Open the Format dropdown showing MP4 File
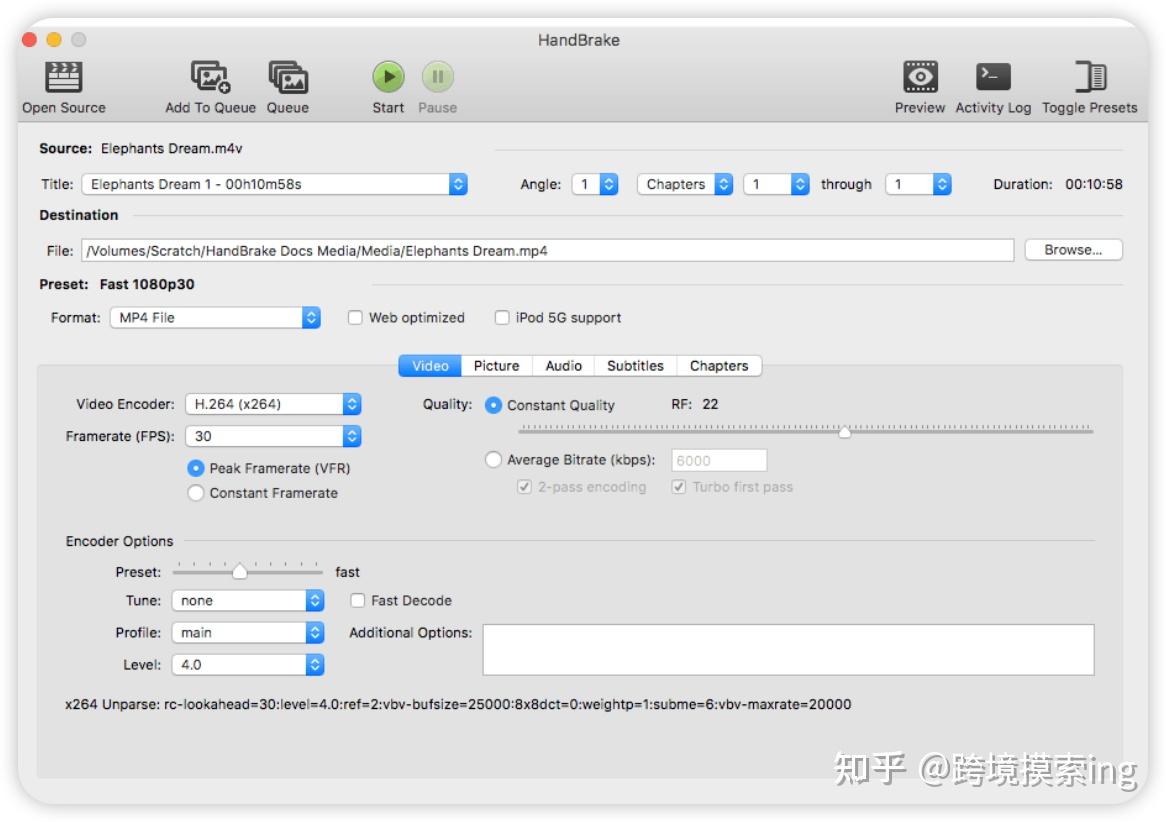 (216, 318)
